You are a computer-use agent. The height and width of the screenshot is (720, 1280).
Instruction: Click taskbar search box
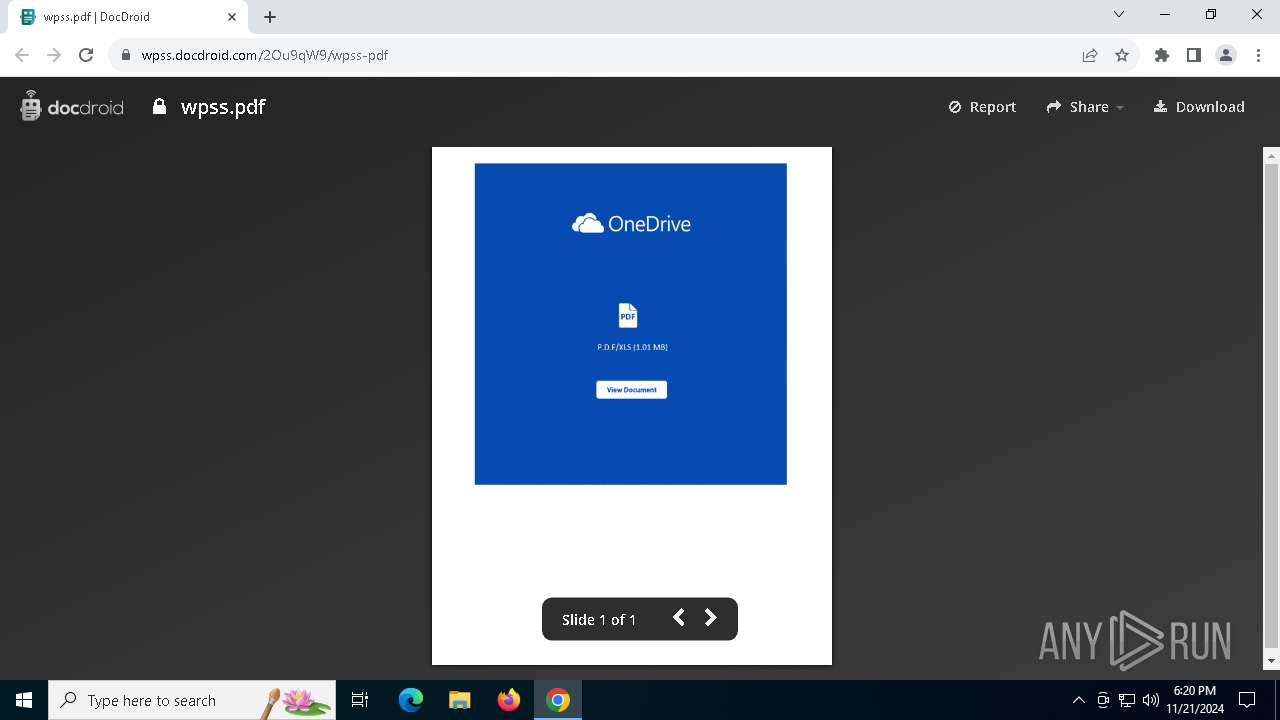192,700
